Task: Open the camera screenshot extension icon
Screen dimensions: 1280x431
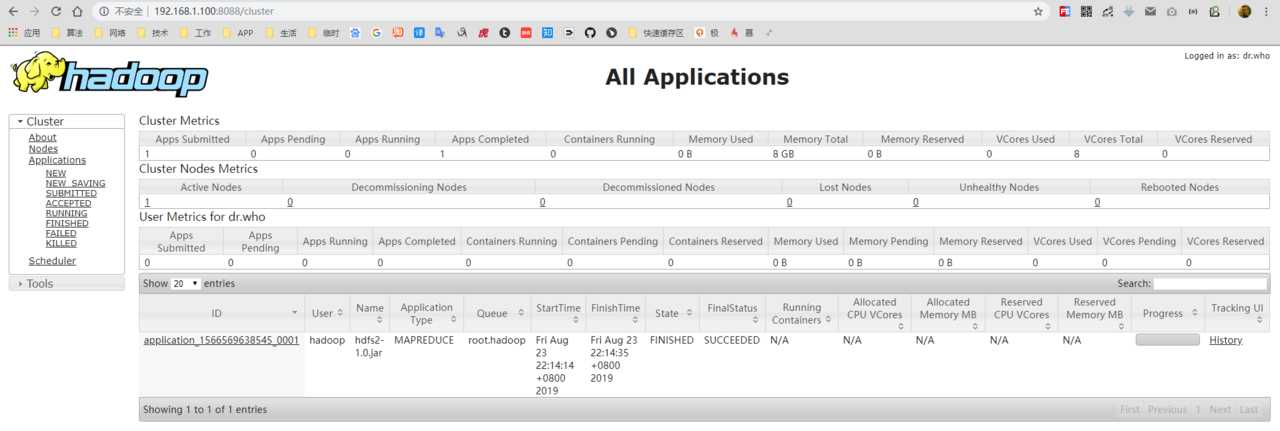Action: (x=1171, y=11)
